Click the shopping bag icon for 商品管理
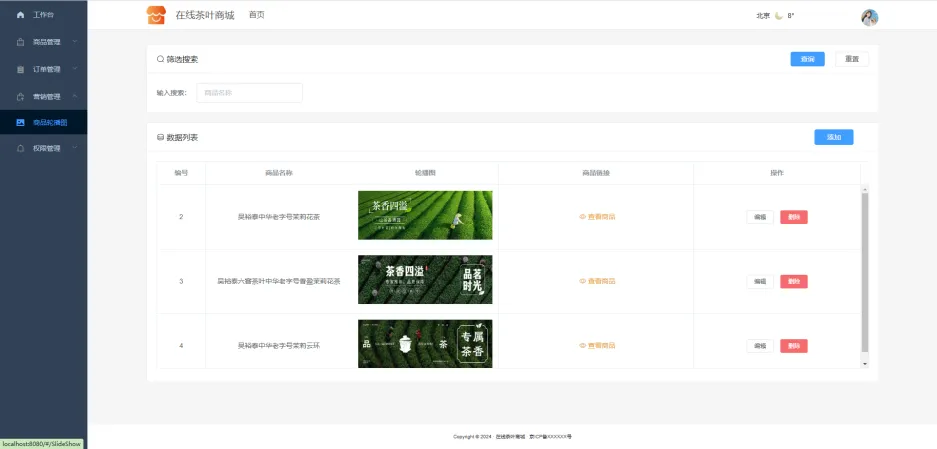Image resolution: width=937 pixels, height=449 pixels. click(20, 42)
